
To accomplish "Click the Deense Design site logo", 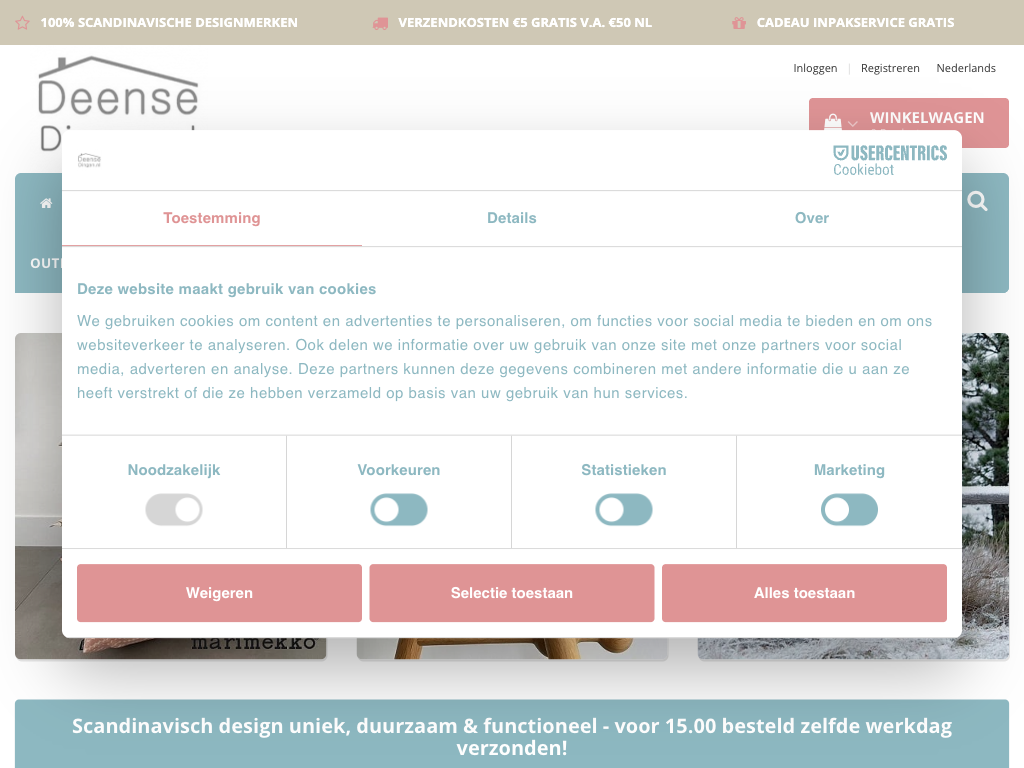I will pos(118,102).
